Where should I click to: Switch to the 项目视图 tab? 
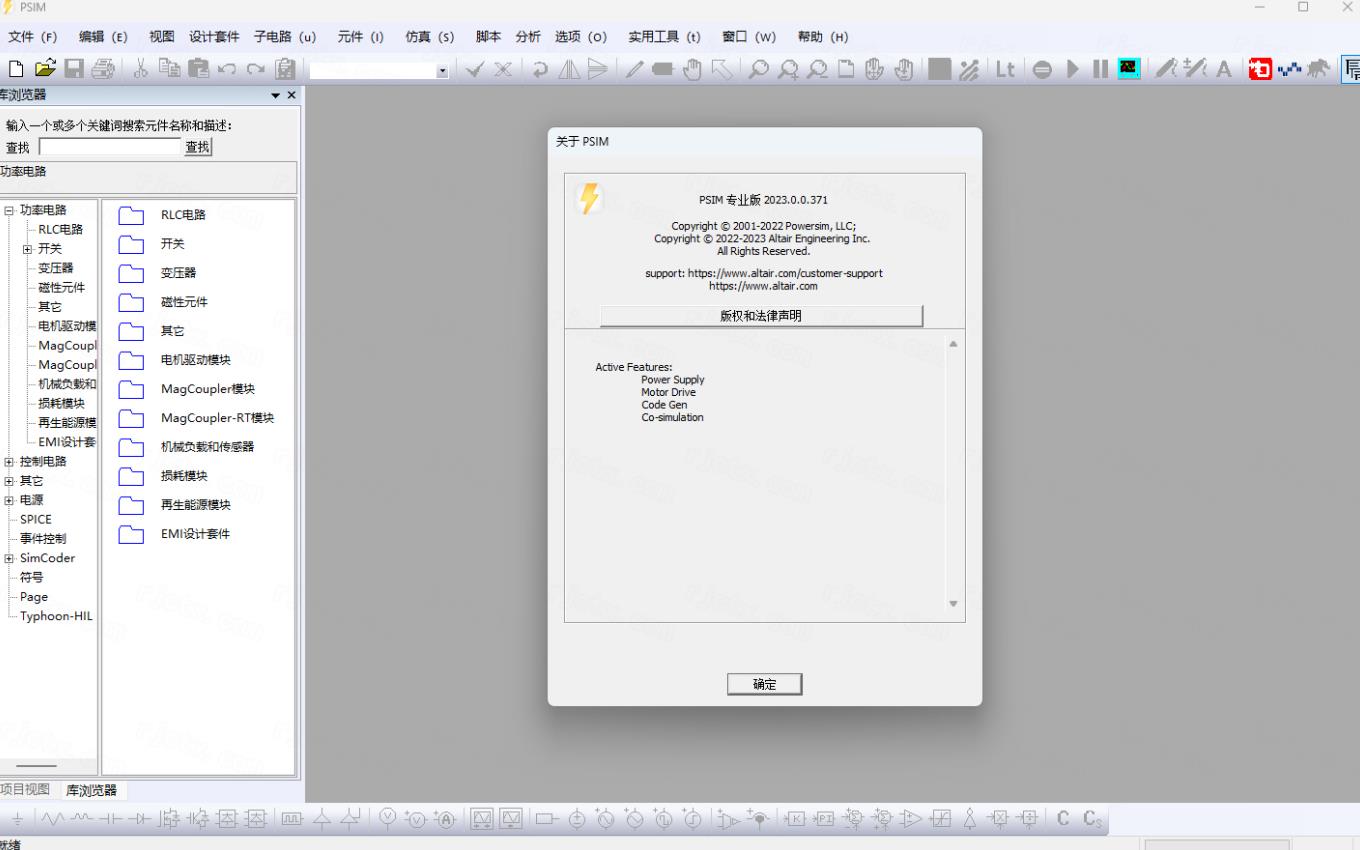(x=25, y=790)
